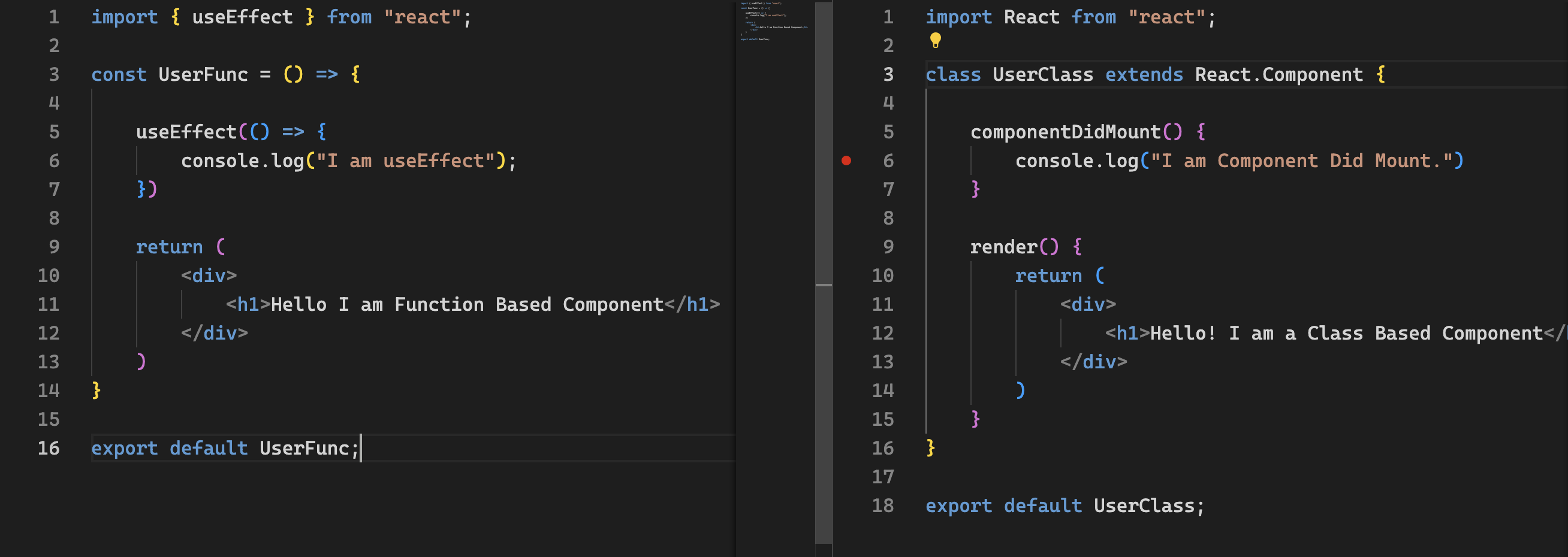The height and width of the screenshot is (557, 1568).
Task: Click closing </div> tag in right editor
Action: tap(1093, 362)
